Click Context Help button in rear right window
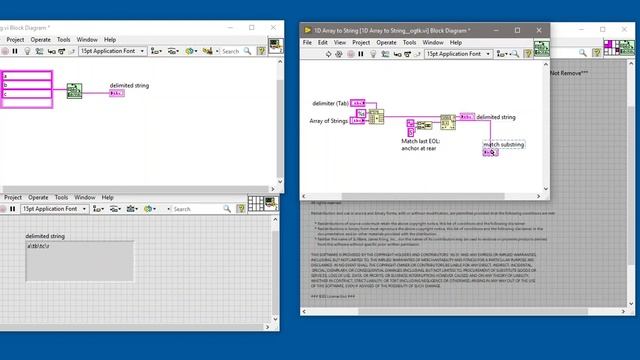The height and width of the screenshot is (360, 640). coord(597,53)
